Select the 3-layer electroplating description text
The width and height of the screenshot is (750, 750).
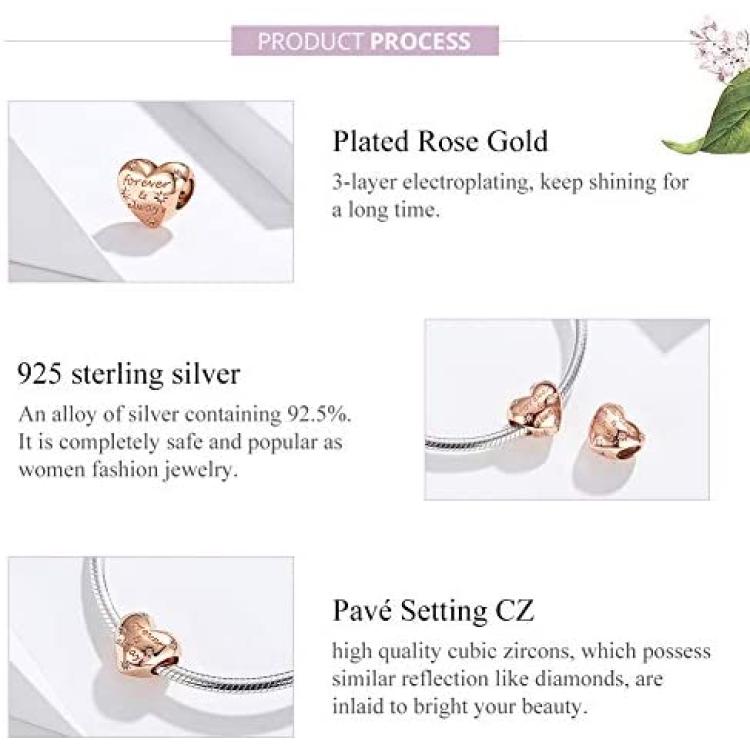tap(510, 196)
